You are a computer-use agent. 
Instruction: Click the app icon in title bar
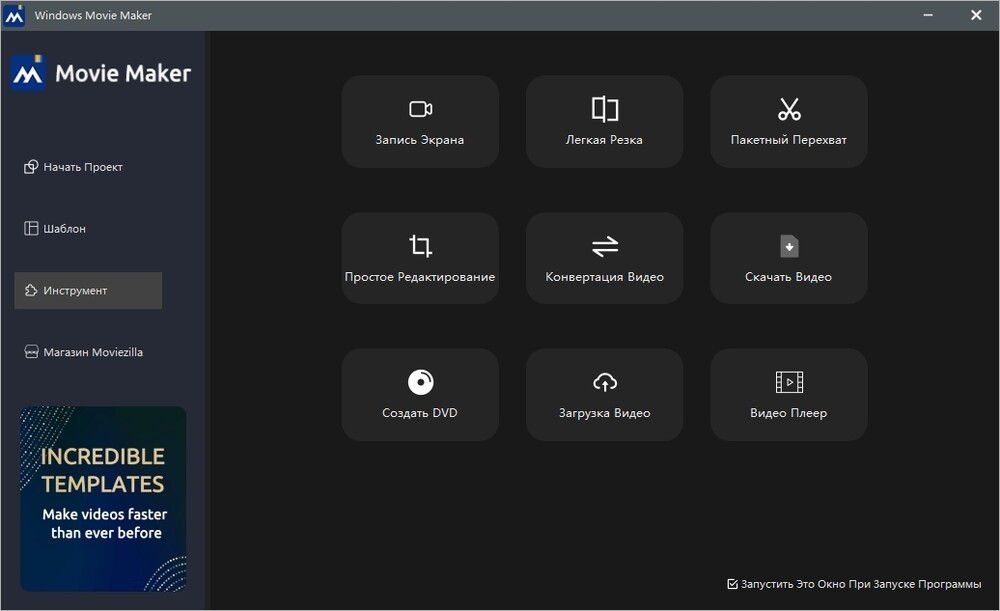click(x=15, y=16)
